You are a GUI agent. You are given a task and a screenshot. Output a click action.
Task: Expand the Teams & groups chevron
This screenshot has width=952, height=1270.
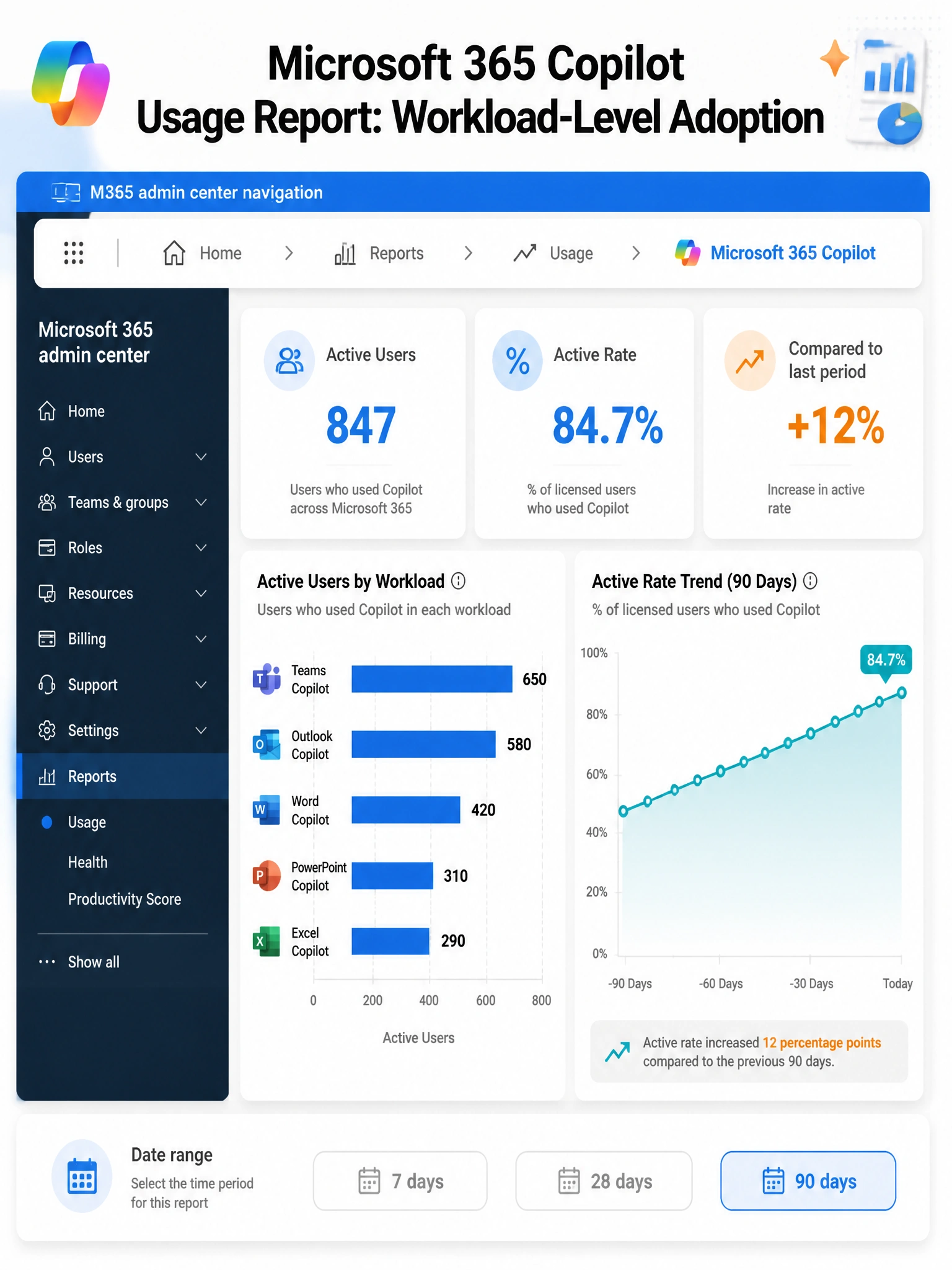pyautogui.click(x=201, y=502)
